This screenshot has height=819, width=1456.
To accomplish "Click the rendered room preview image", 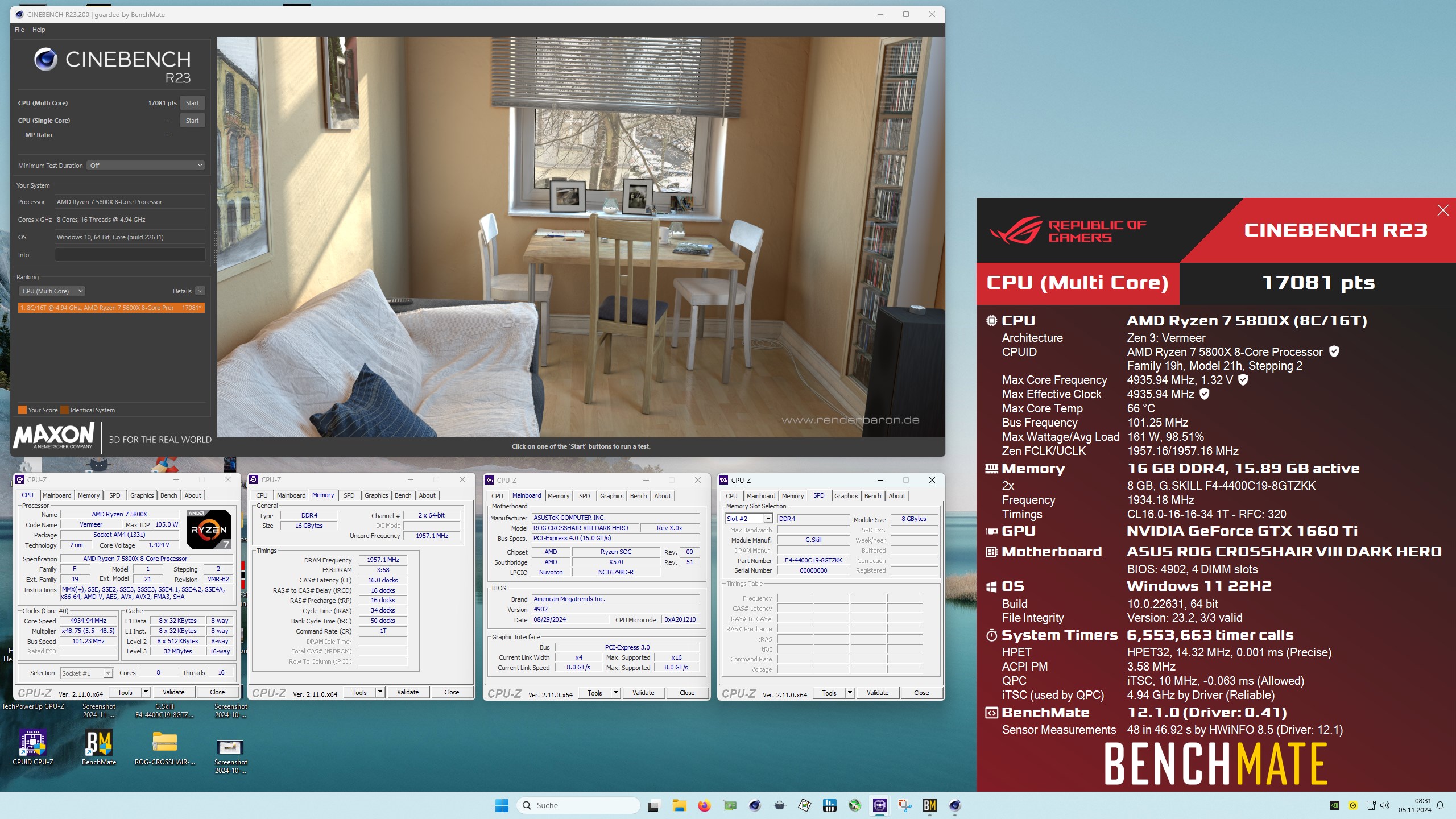I will [x=581, y=237].
